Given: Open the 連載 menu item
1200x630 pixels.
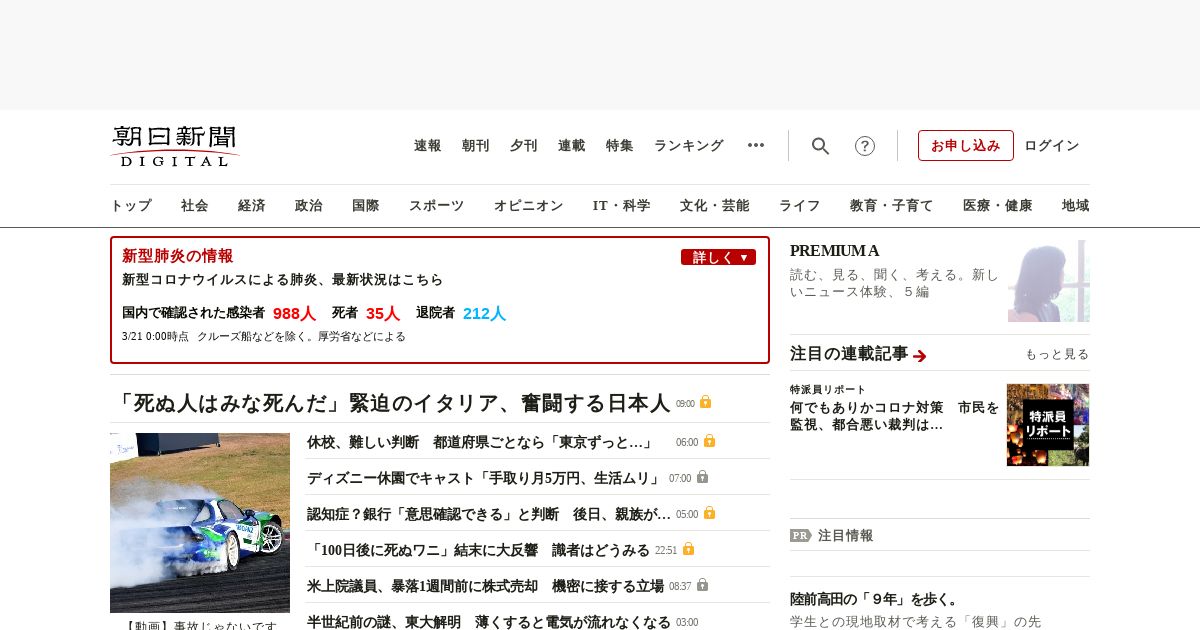Looking at the screenshot, I should coord(572,146).
